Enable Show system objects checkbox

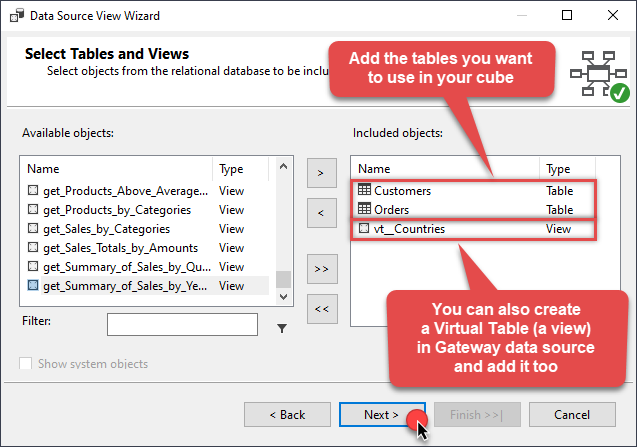click(26, 364)
